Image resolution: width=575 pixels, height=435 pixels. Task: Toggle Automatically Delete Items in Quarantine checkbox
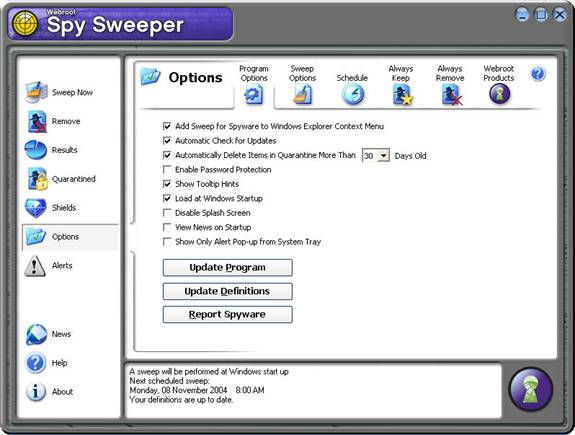pyautogui.click(x=167, y=155)
